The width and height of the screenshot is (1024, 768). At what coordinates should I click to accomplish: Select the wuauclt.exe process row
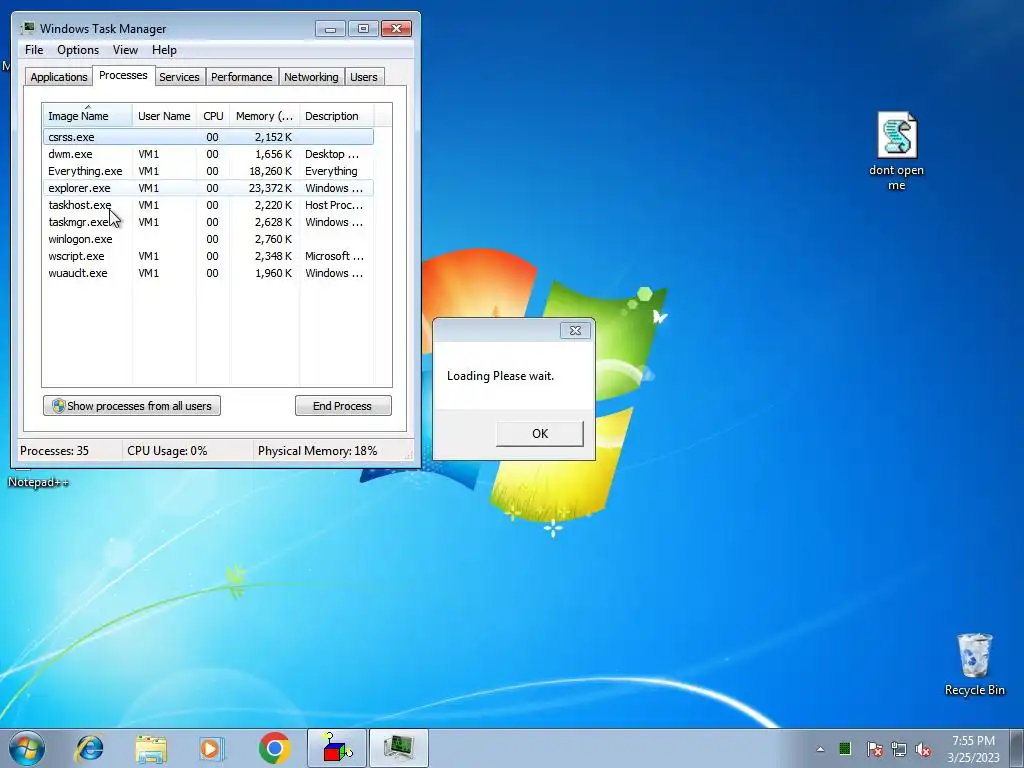(x=208, y=273)
